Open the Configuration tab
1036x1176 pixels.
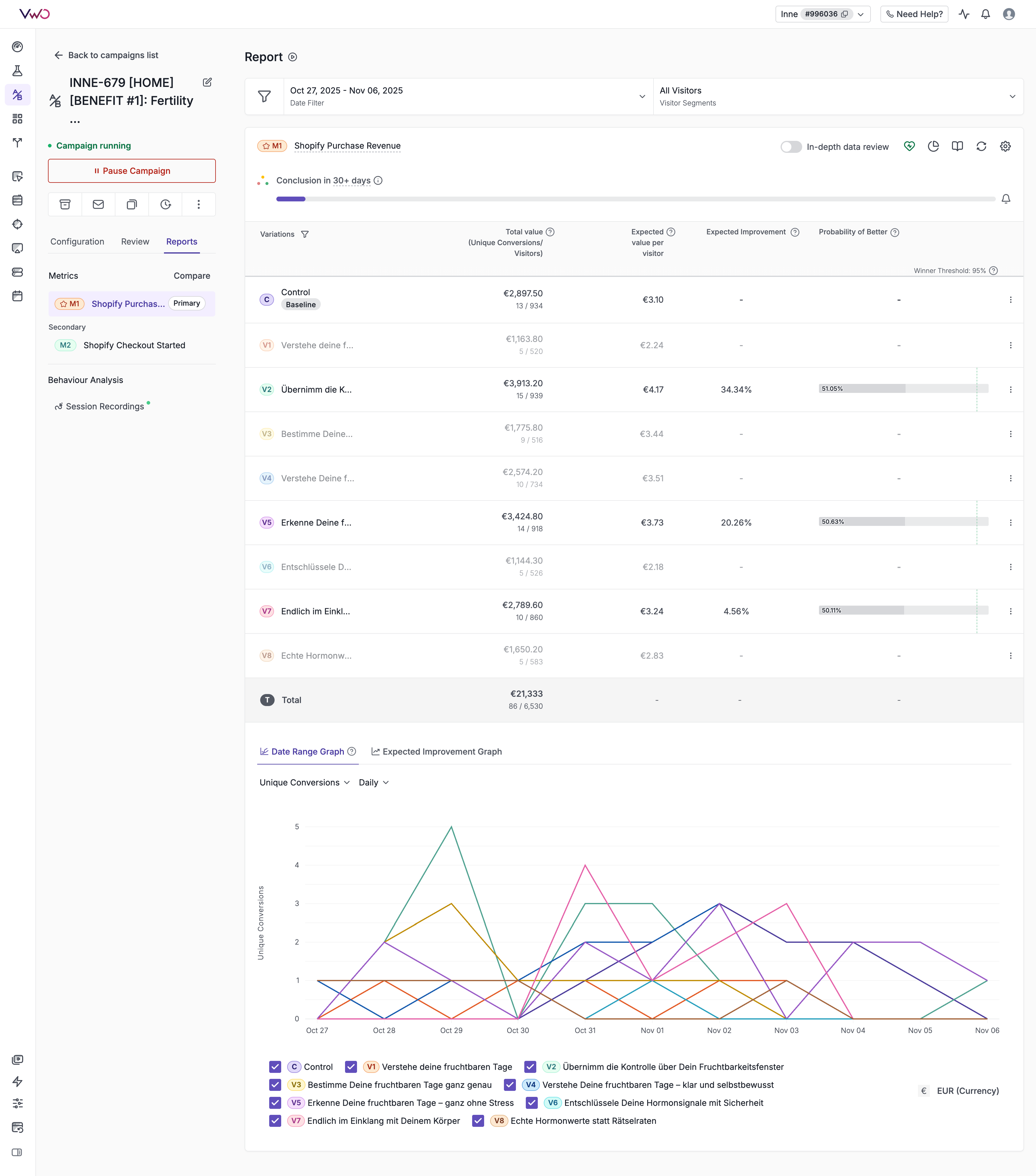point(77,242)
